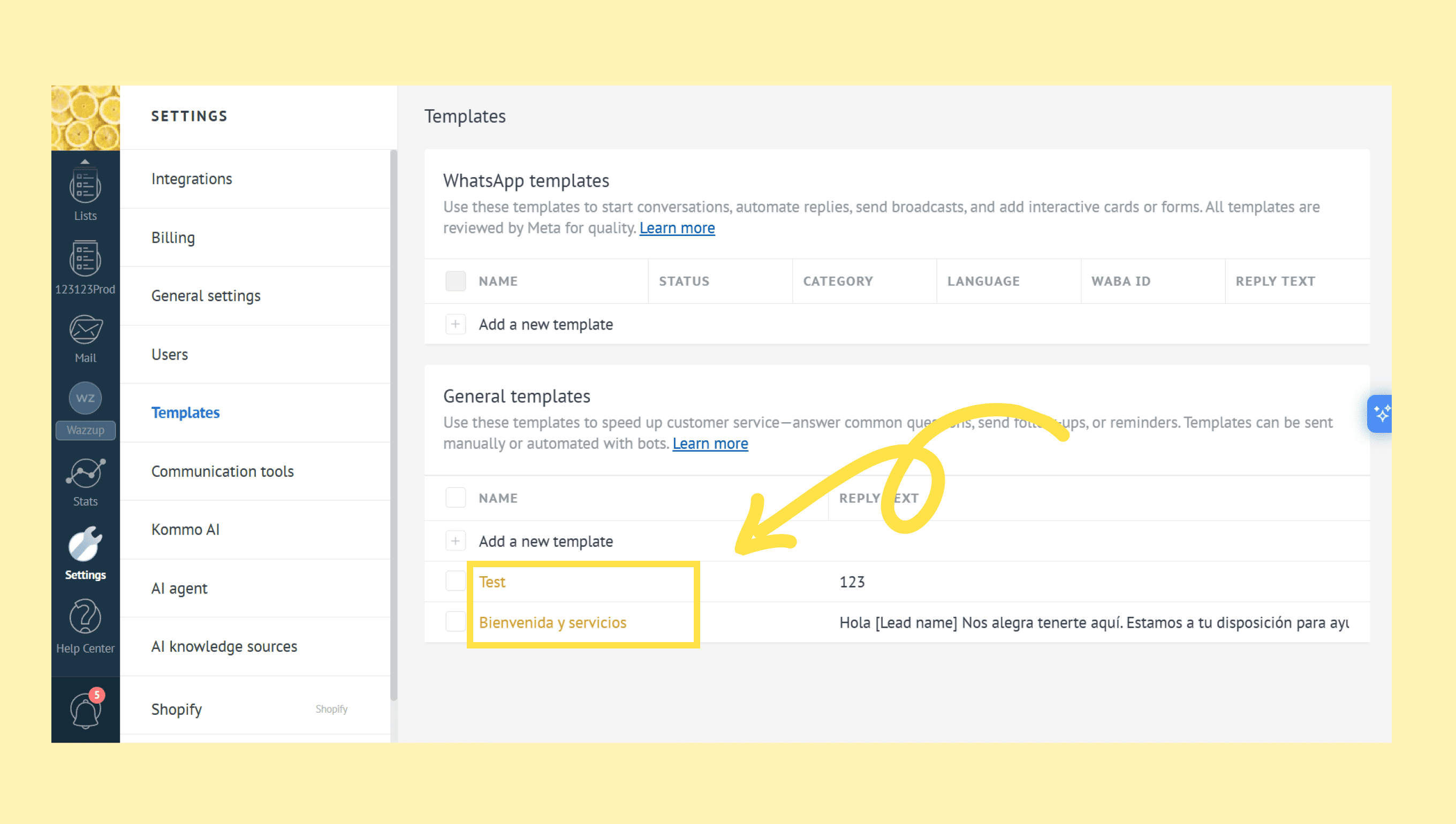Click the blue AI sparkle button
Viewport: 1456px width, 824px height.
pos(1380,414)
